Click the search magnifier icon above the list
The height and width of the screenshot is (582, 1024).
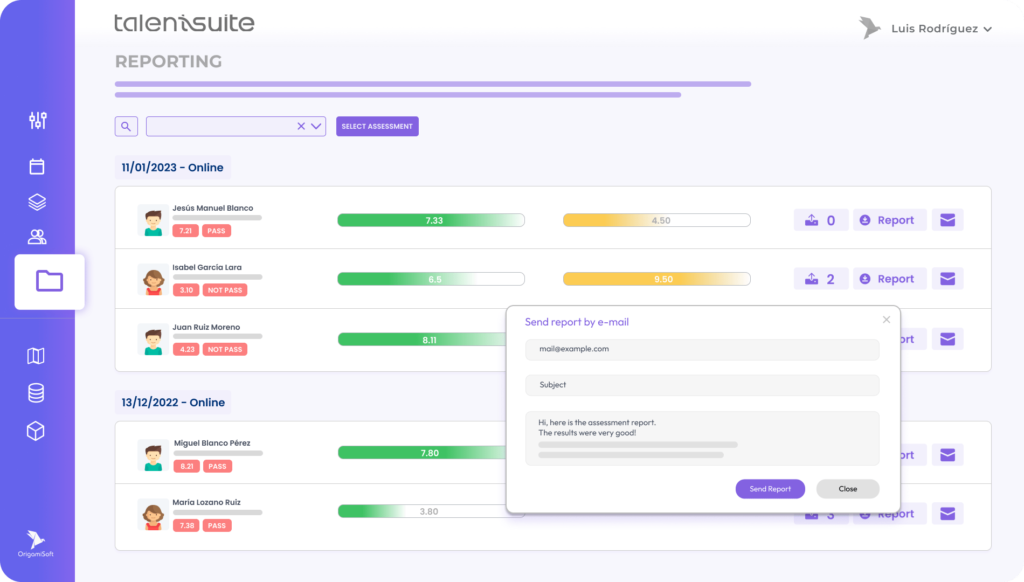126,126
